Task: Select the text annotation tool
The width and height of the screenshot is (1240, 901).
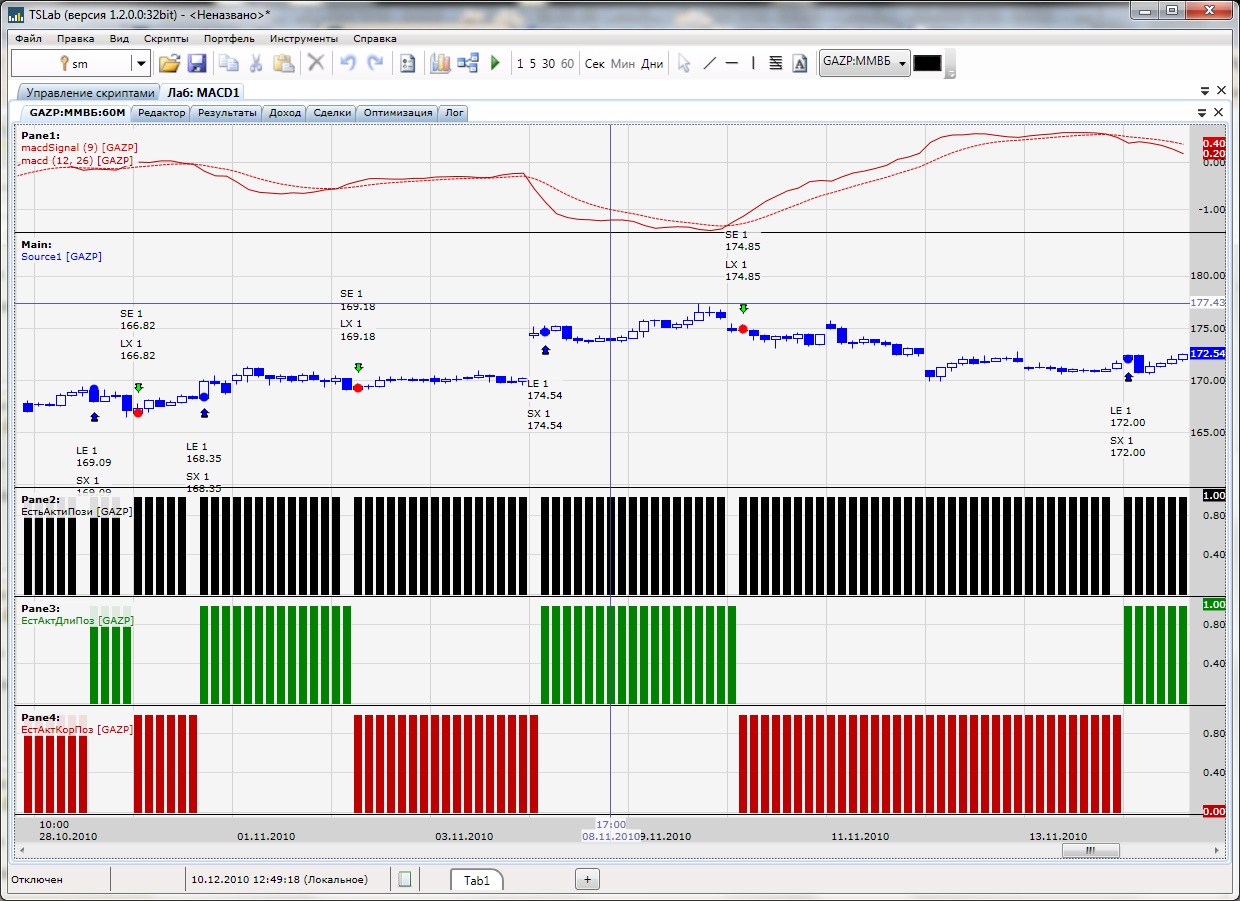Action: tap(799, 63)
